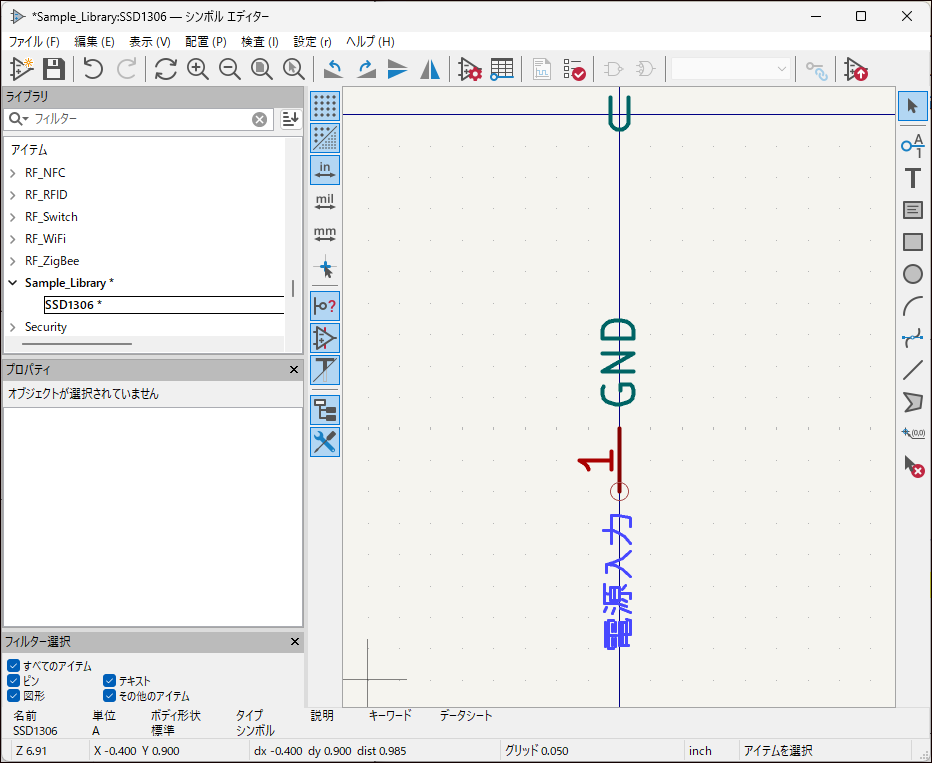Uncheck the ピン filter checkbox
Viewport: 932px width, 763px height.
(x=14, y=681)
